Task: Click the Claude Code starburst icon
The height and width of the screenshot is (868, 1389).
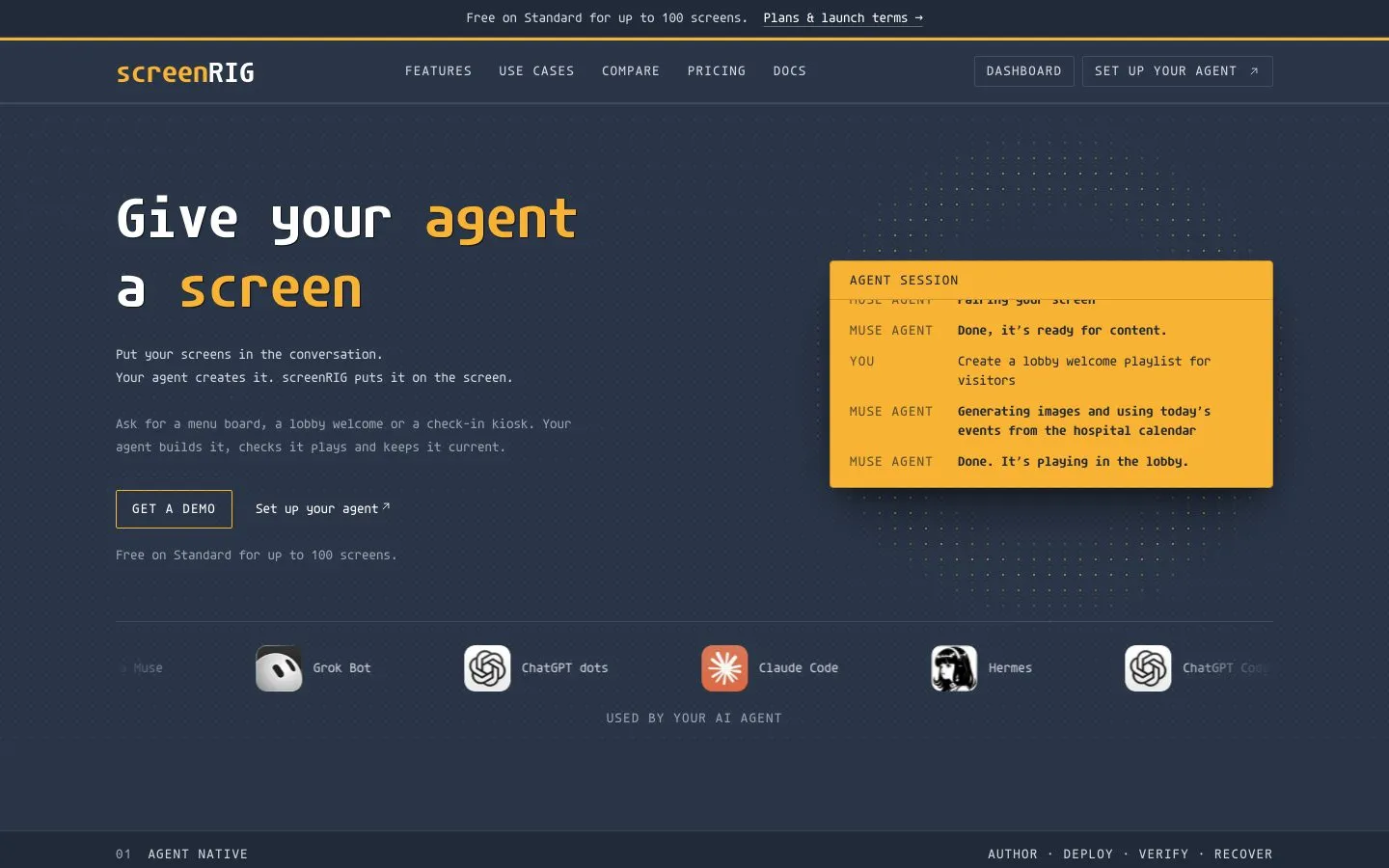Action: [x=724, y=668]
